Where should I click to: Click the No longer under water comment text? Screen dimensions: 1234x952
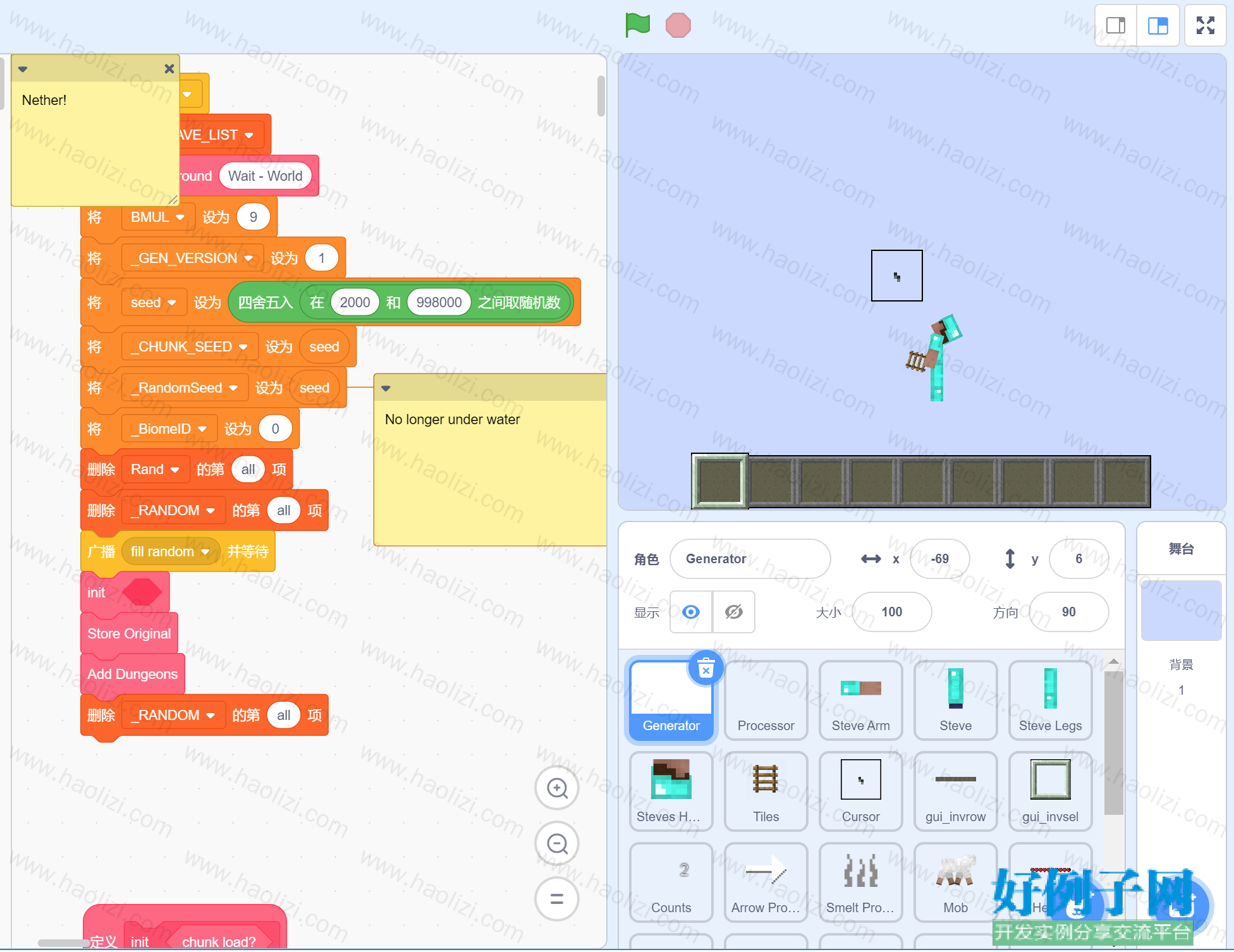coord(453,420)
